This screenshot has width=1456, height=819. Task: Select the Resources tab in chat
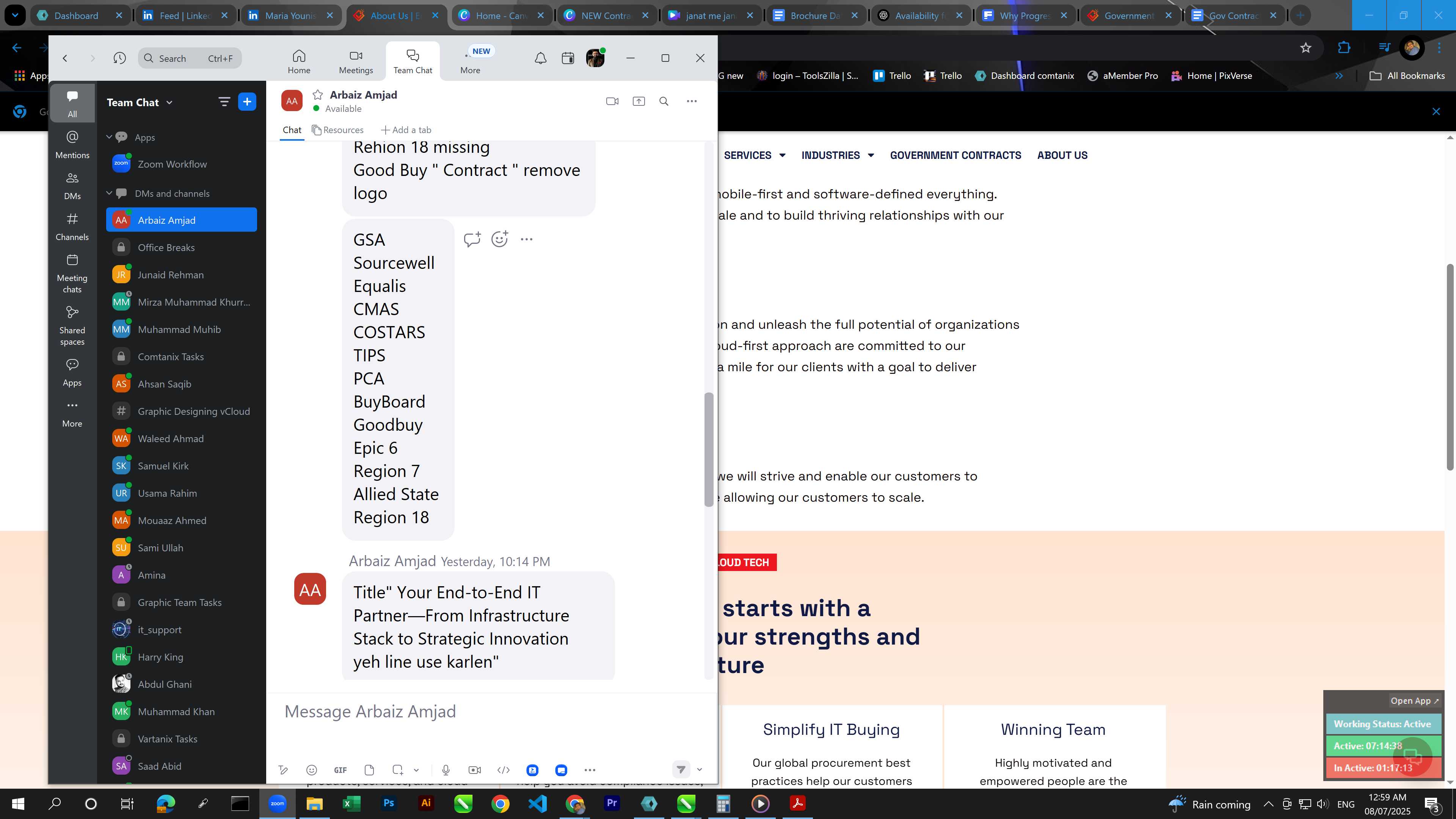coord(337,130)
